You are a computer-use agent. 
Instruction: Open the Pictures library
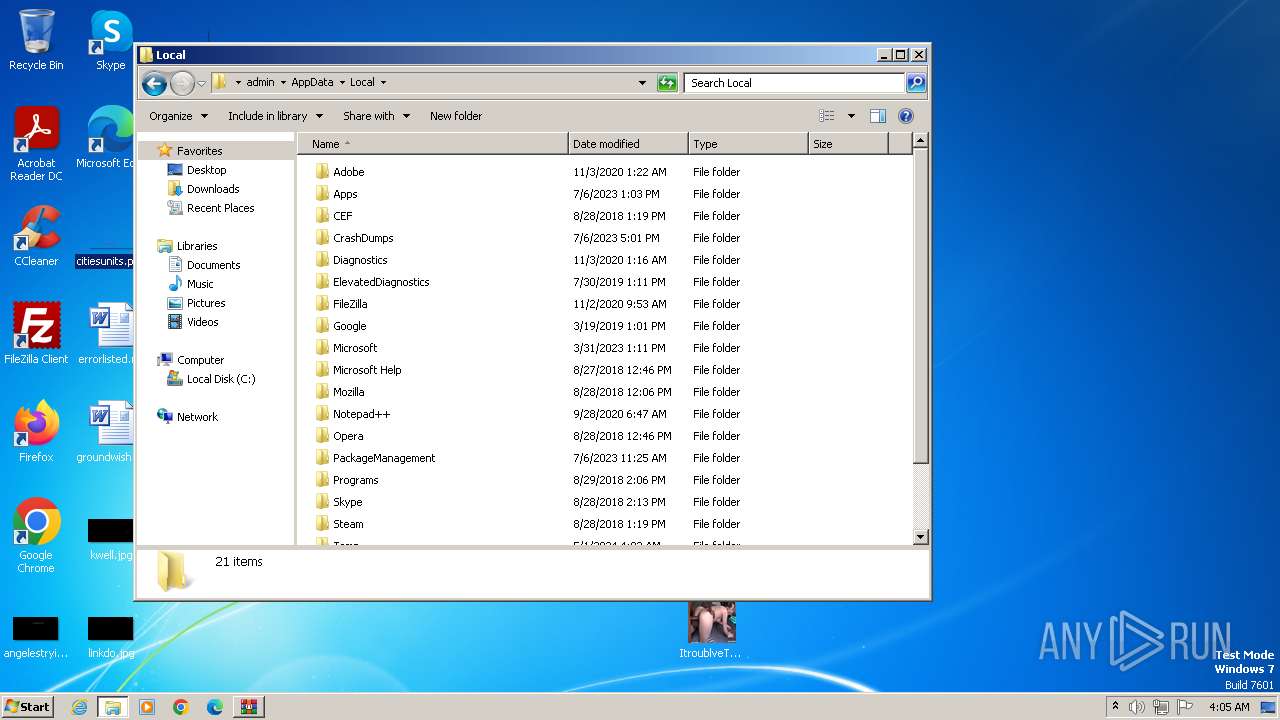(x=206, y=303)
